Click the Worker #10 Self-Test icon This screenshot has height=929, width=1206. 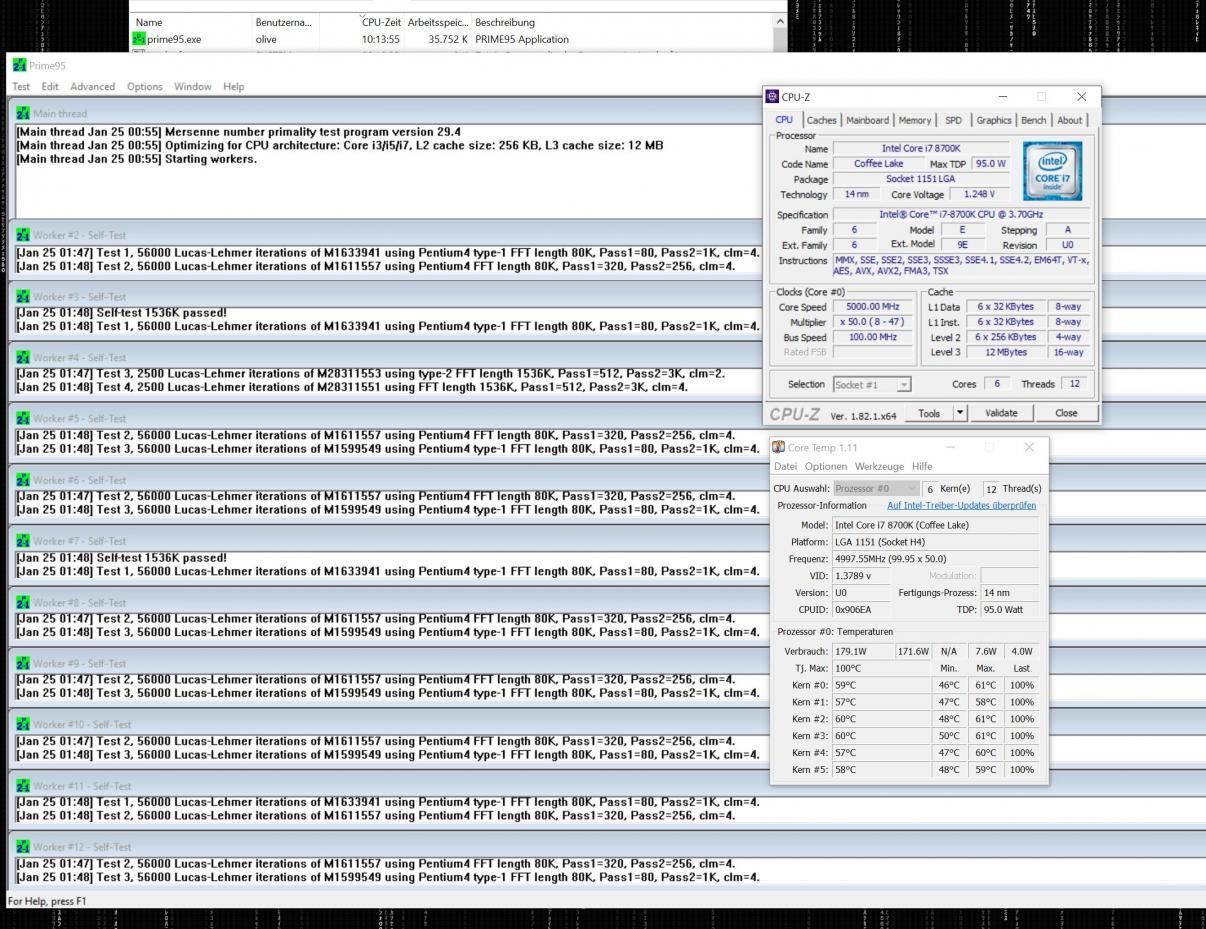[x=23, y=724]
